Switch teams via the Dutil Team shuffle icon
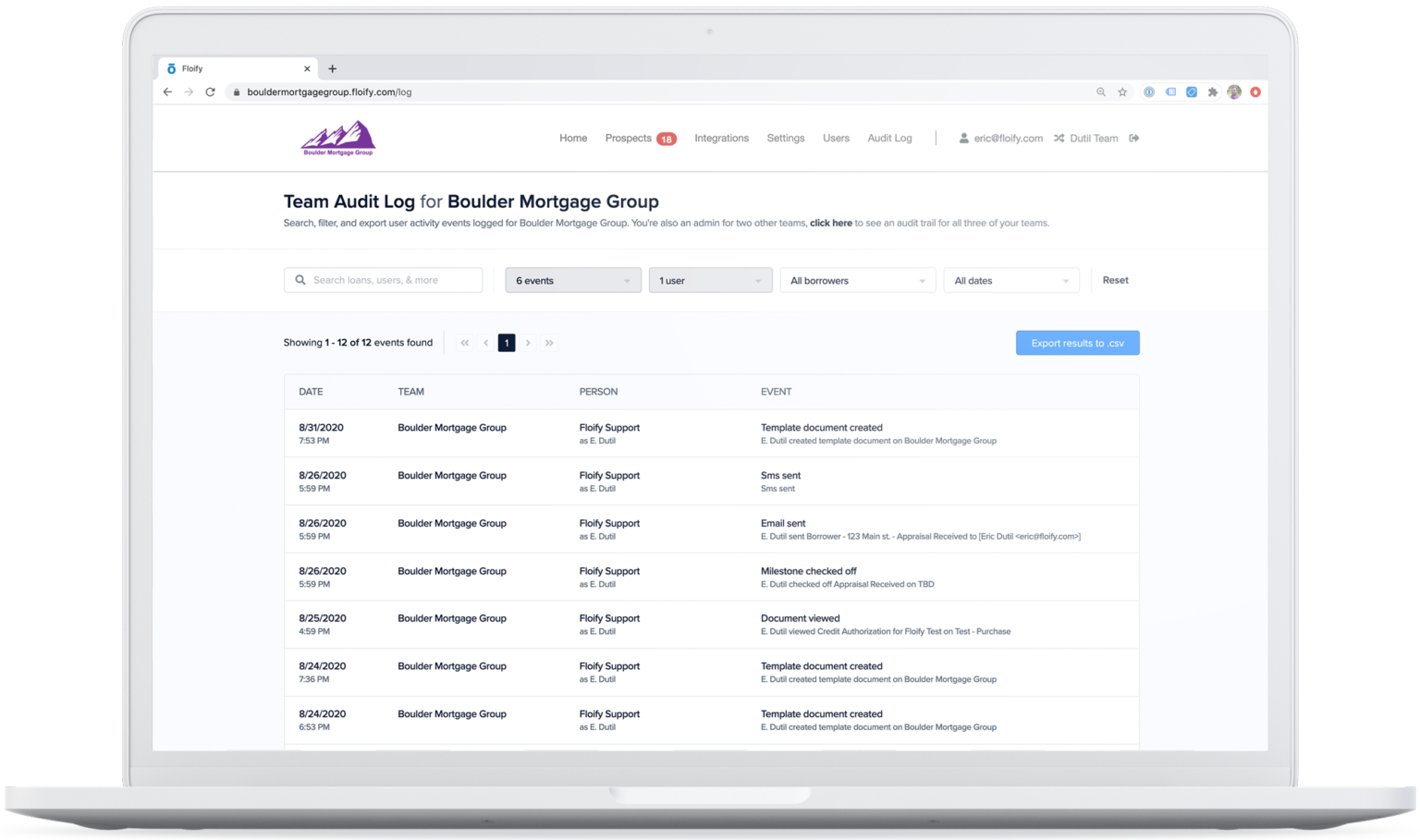 point(1058,138)
